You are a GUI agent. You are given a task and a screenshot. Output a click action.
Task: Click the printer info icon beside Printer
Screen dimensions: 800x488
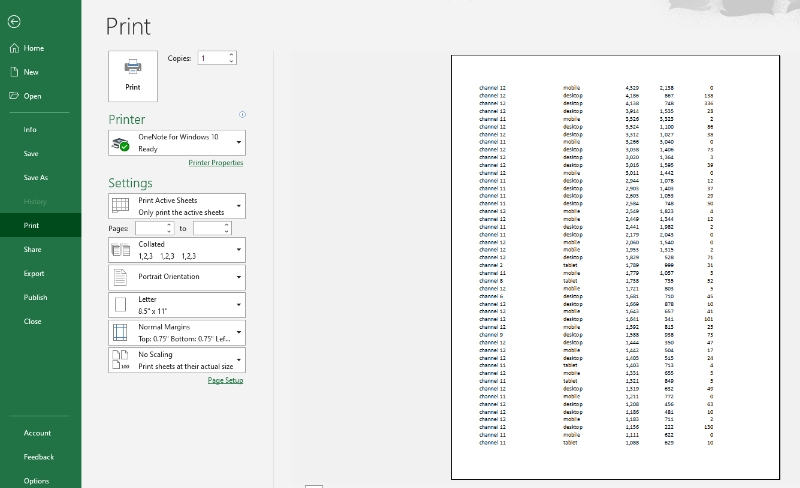[243, 115]
